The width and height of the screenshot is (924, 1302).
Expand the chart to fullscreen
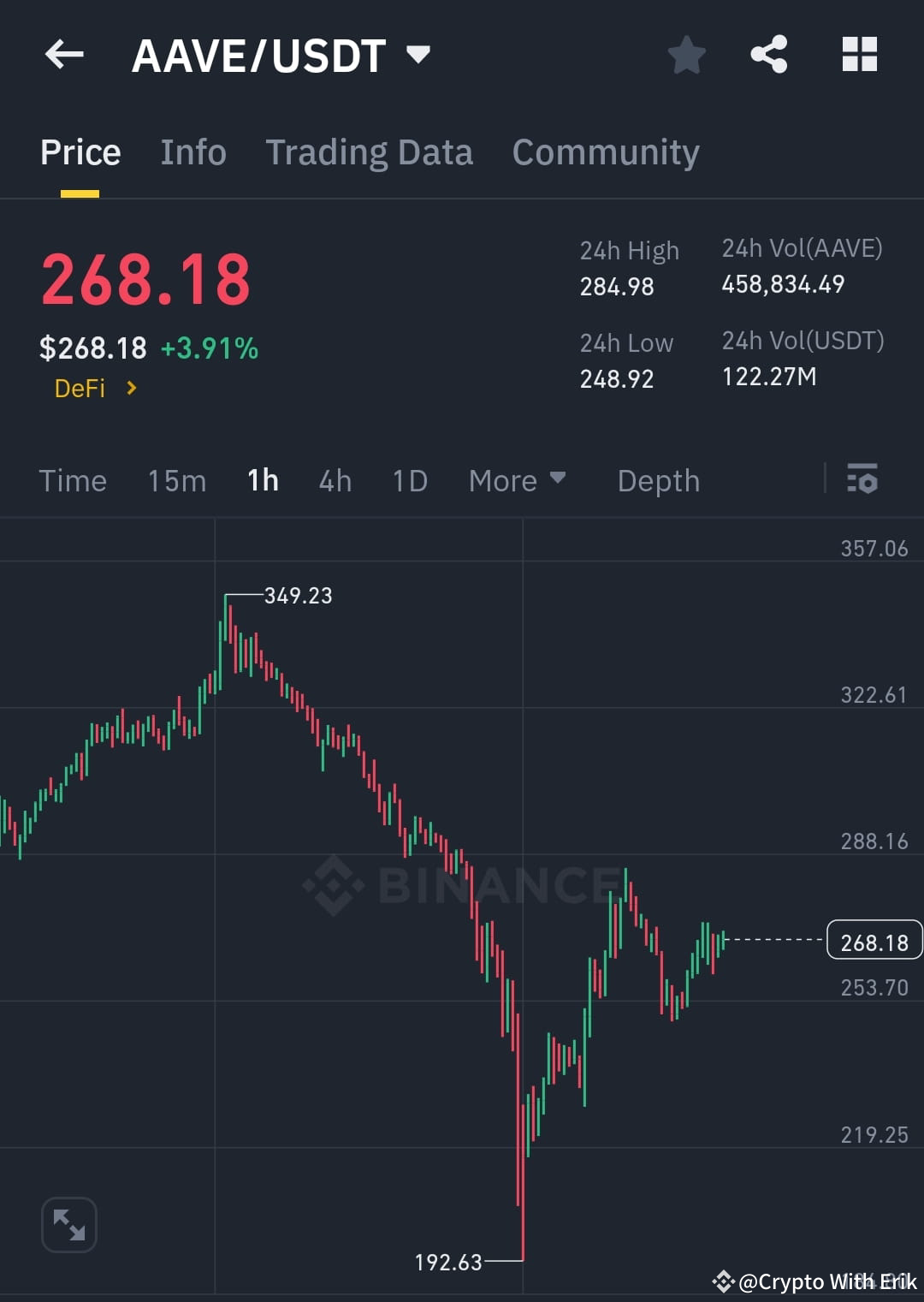pyautogui.click(x=68, y=1224)
